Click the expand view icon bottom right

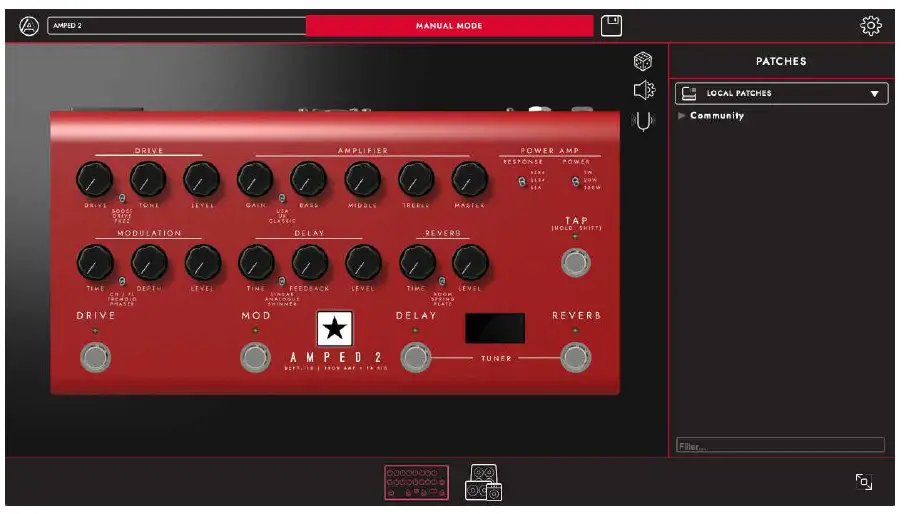pyautogui.click(x=864, y=482)
